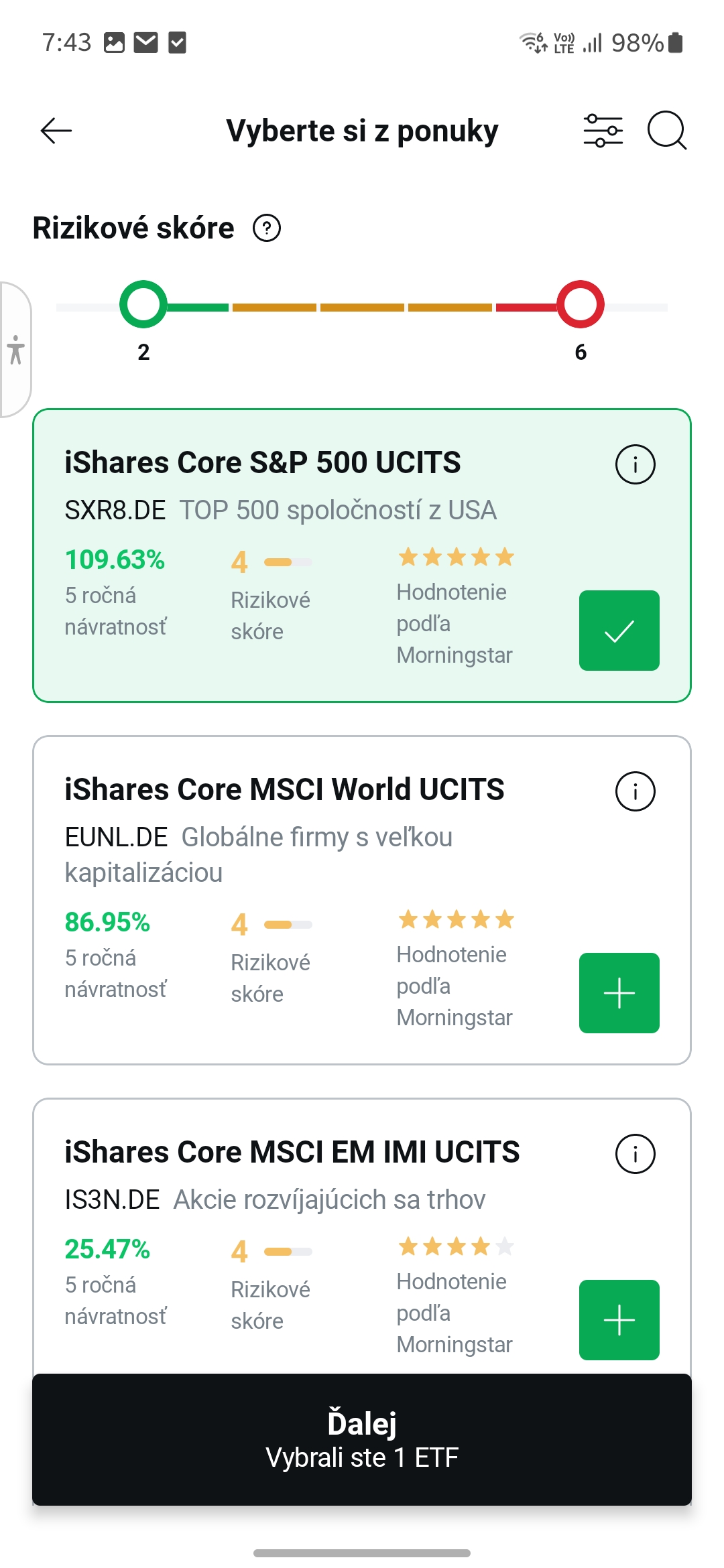Tap Morningstar stars on MSCI EM IMI card
The image size is (724, 1568).
[x=456, y=1246]
